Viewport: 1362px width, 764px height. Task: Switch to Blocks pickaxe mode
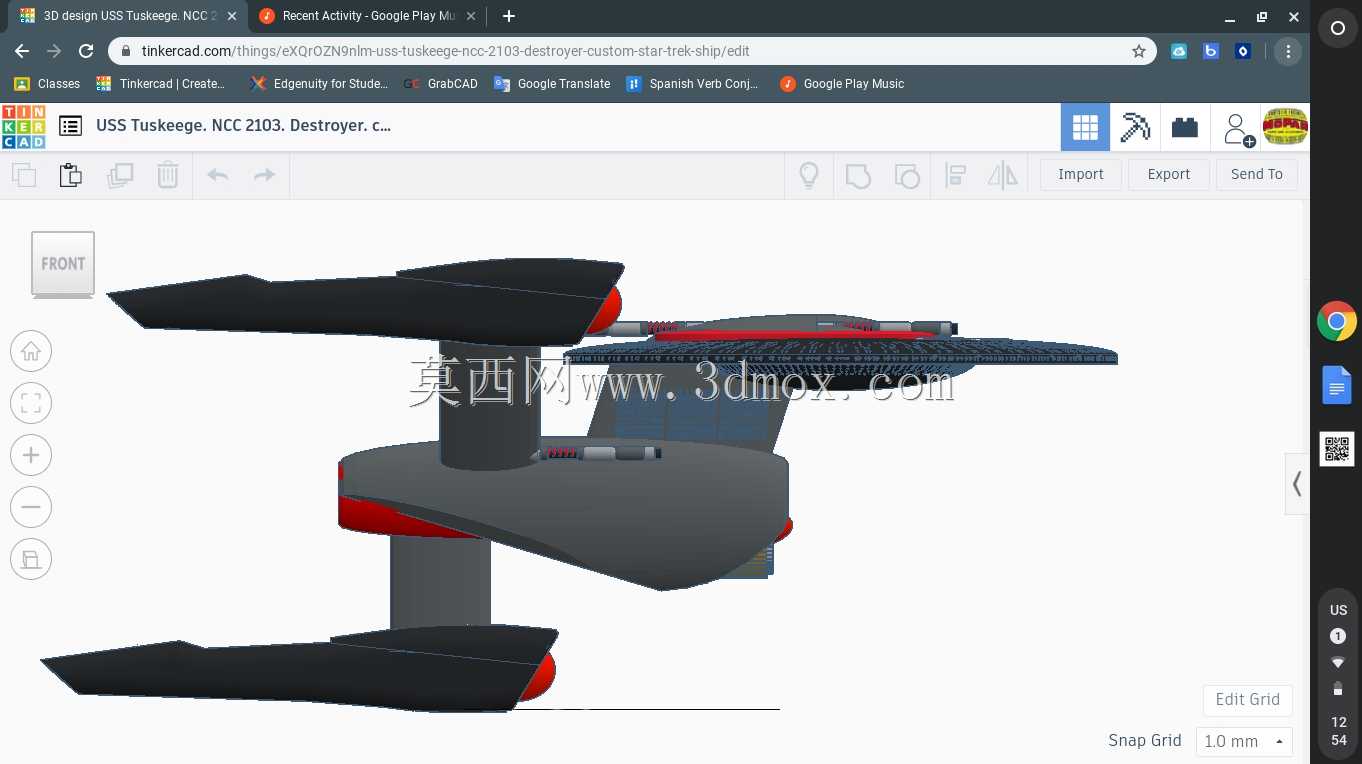pyautogui.click(x=1135, y=127)
